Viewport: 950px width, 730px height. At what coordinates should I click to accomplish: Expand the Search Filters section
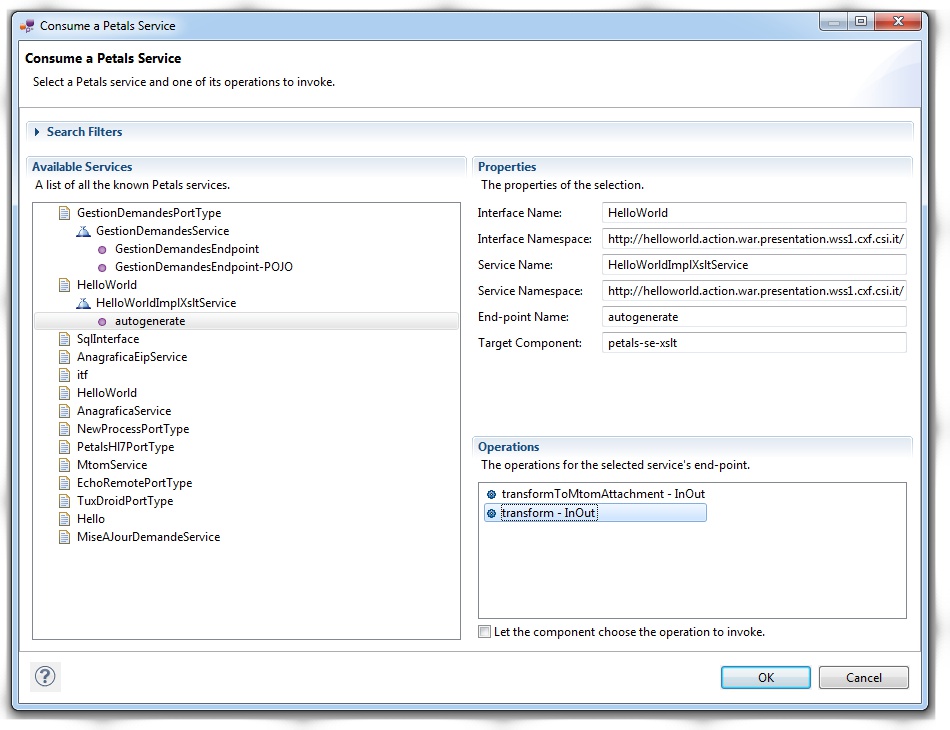tap(38, 132)
